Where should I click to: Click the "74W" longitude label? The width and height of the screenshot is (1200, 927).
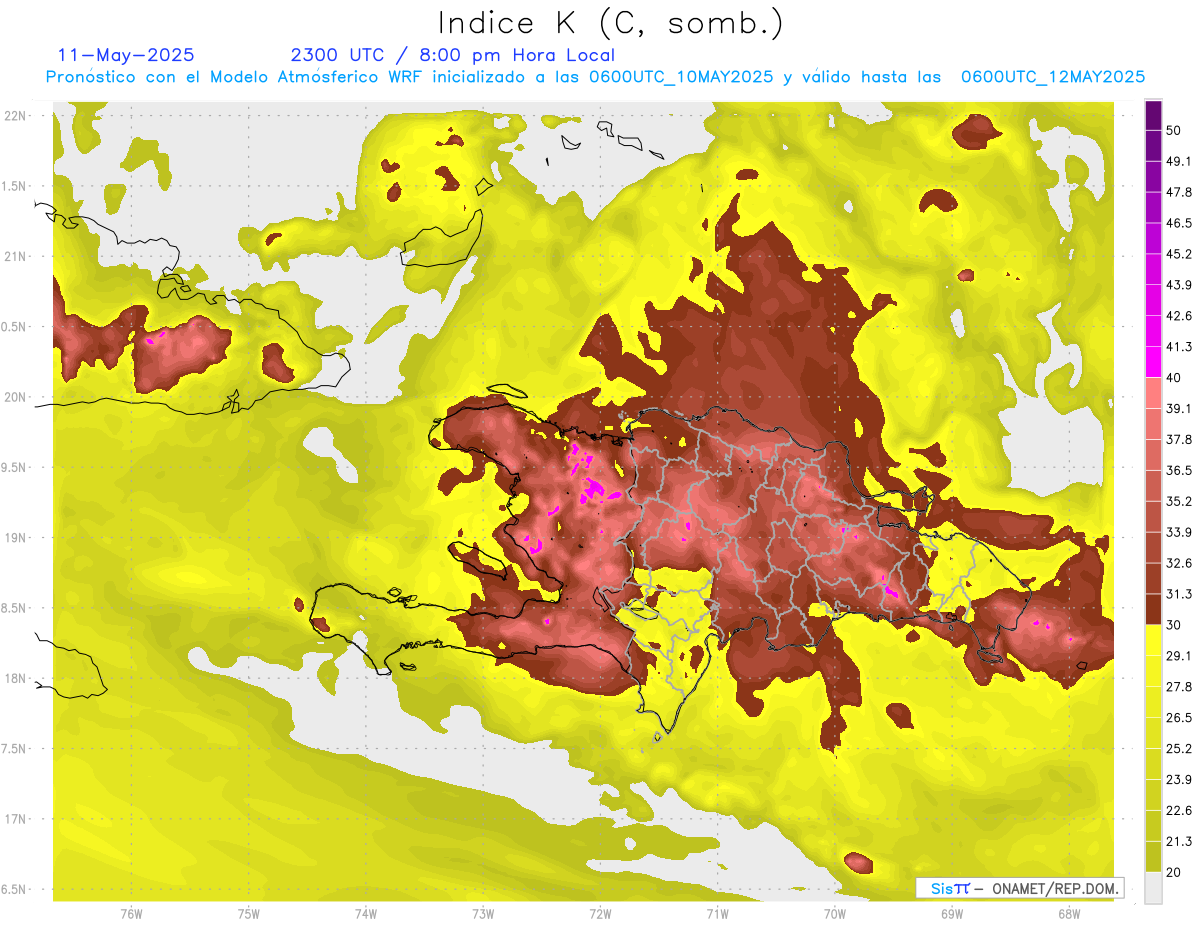tap(366, 914)
